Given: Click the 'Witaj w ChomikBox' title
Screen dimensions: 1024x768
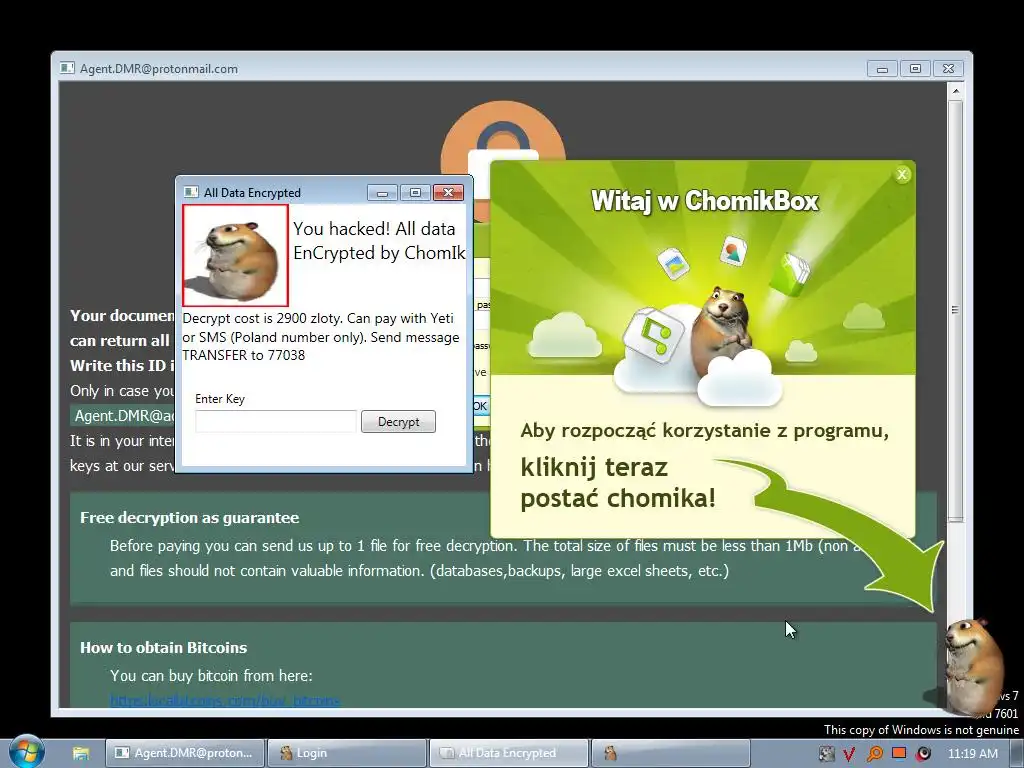Looking at the screenshot, I should click(x=705, y=200).
